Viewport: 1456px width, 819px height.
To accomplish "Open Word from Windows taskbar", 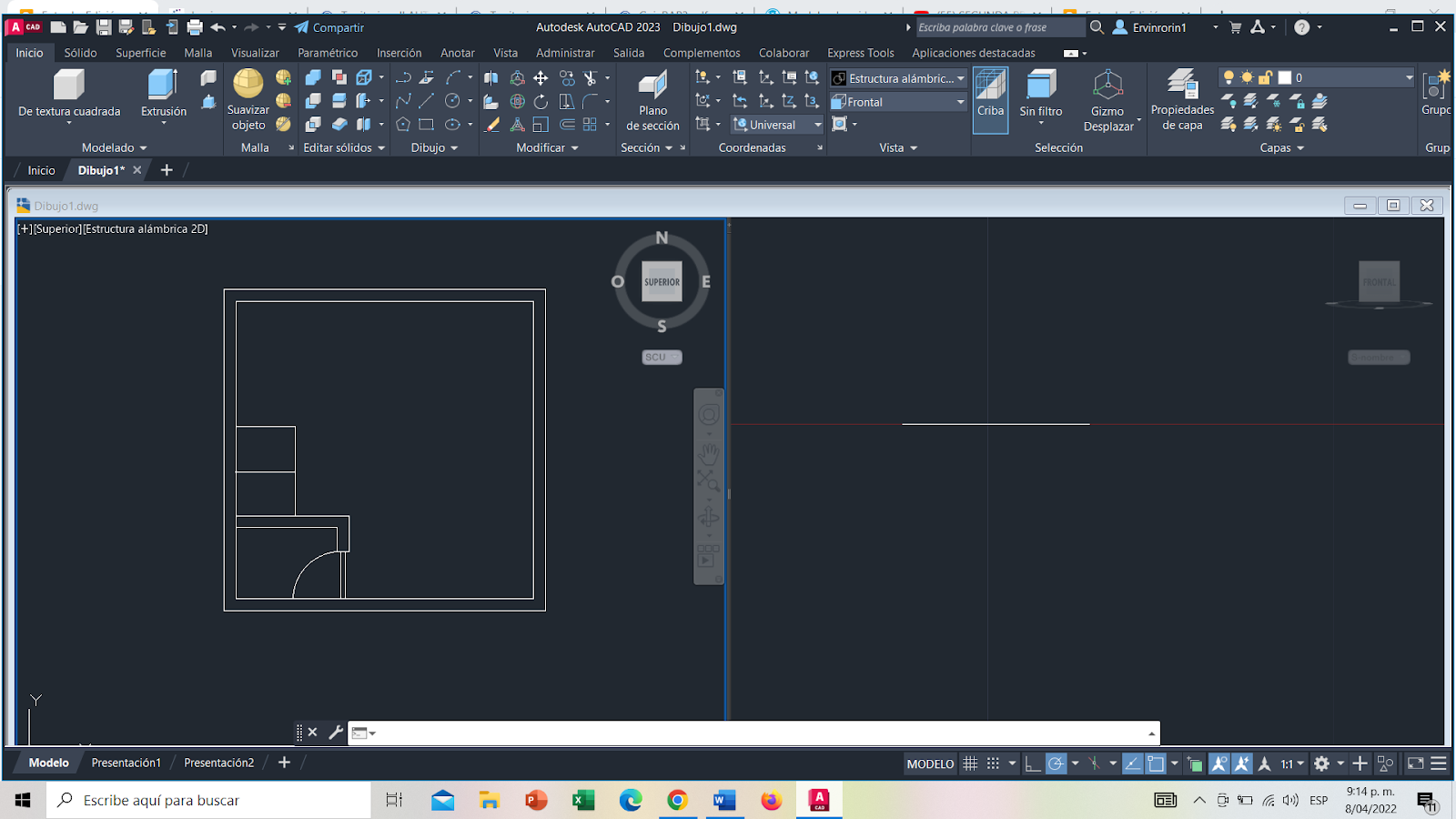I will (724, 800).
